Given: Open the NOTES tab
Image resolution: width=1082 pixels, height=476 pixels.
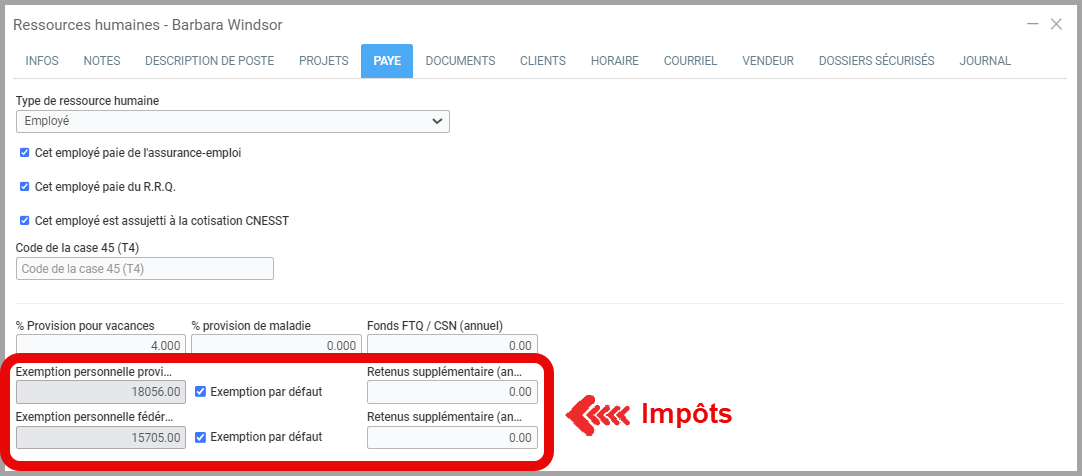Looking at the screenshot, I should click(x=102, y=61).
